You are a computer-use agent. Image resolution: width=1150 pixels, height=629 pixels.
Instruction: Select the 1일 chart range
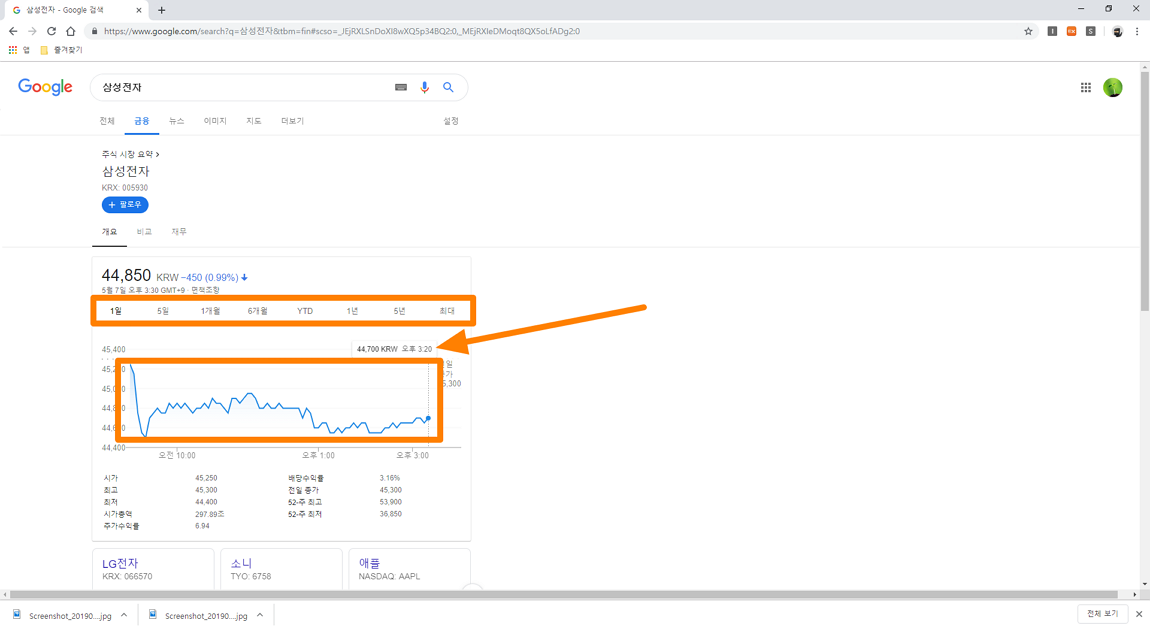116,311
